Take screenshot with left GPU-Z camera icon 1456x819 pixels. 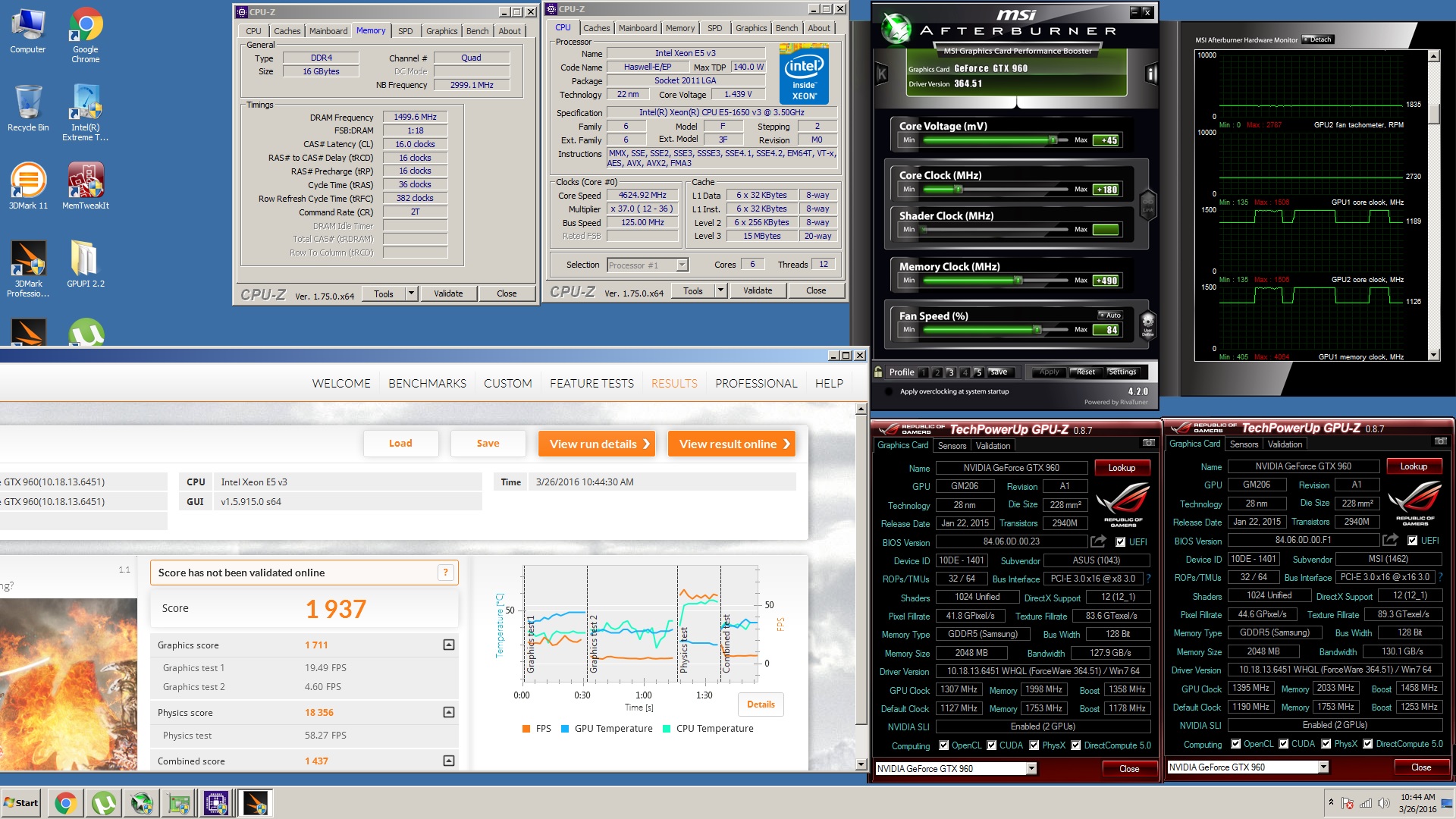(1149, 443)
